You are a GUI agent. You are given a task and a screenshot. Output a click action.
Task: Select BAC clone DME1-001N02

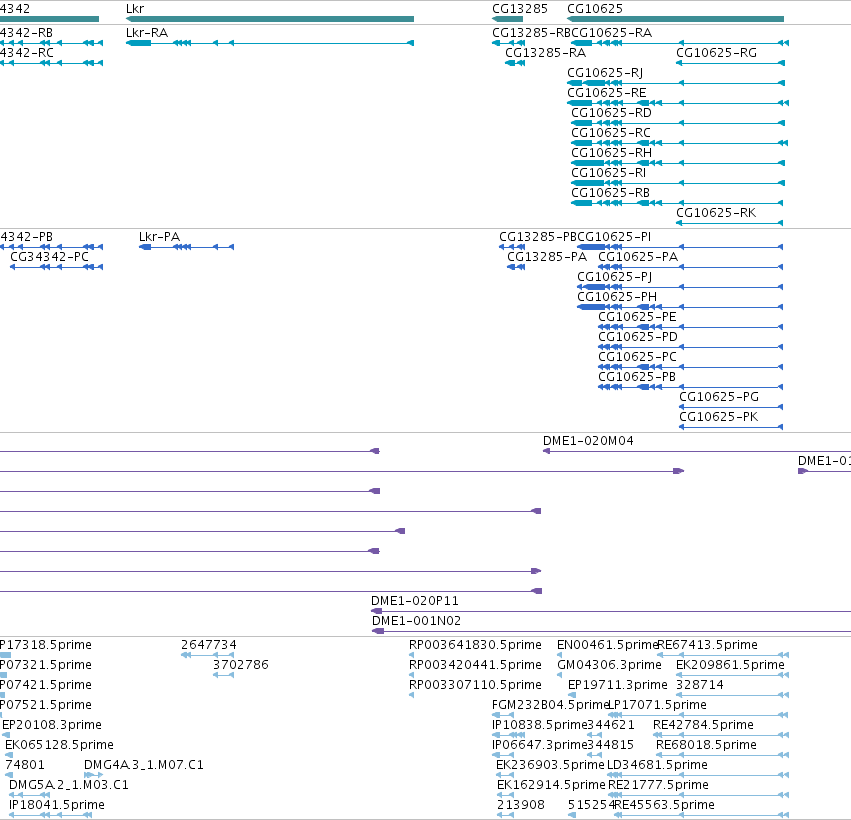pos(612,631)
